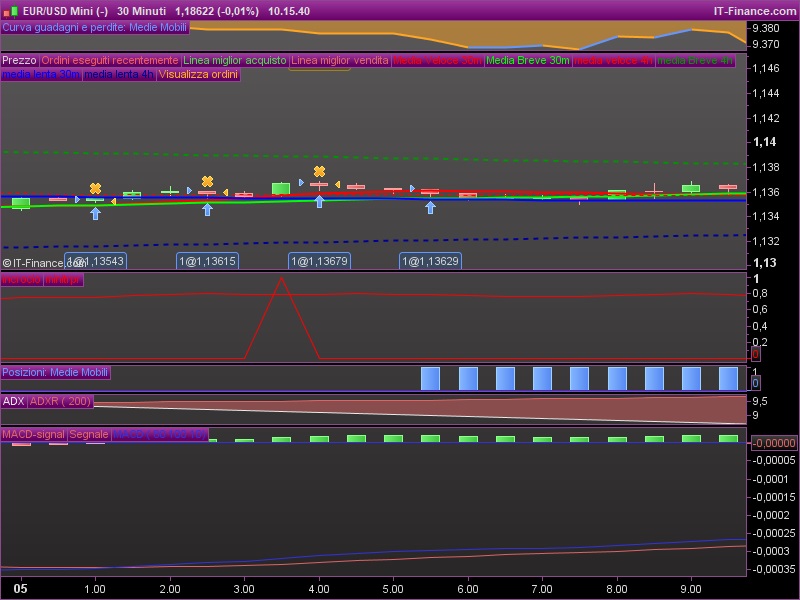Select 'media lenta 30m' indicator label

click(41, 74)
